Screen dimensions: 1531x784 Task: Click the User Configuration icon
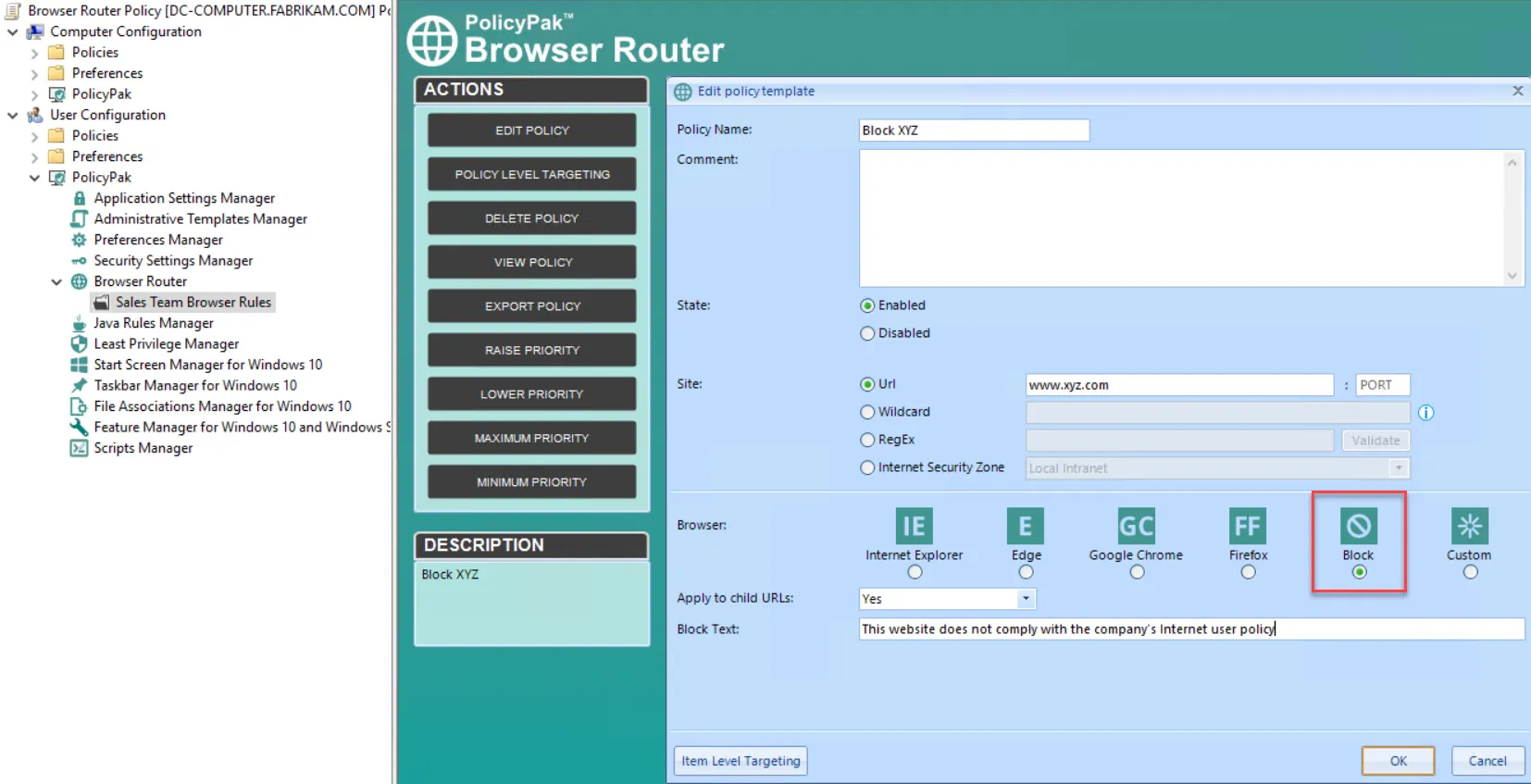35,115
